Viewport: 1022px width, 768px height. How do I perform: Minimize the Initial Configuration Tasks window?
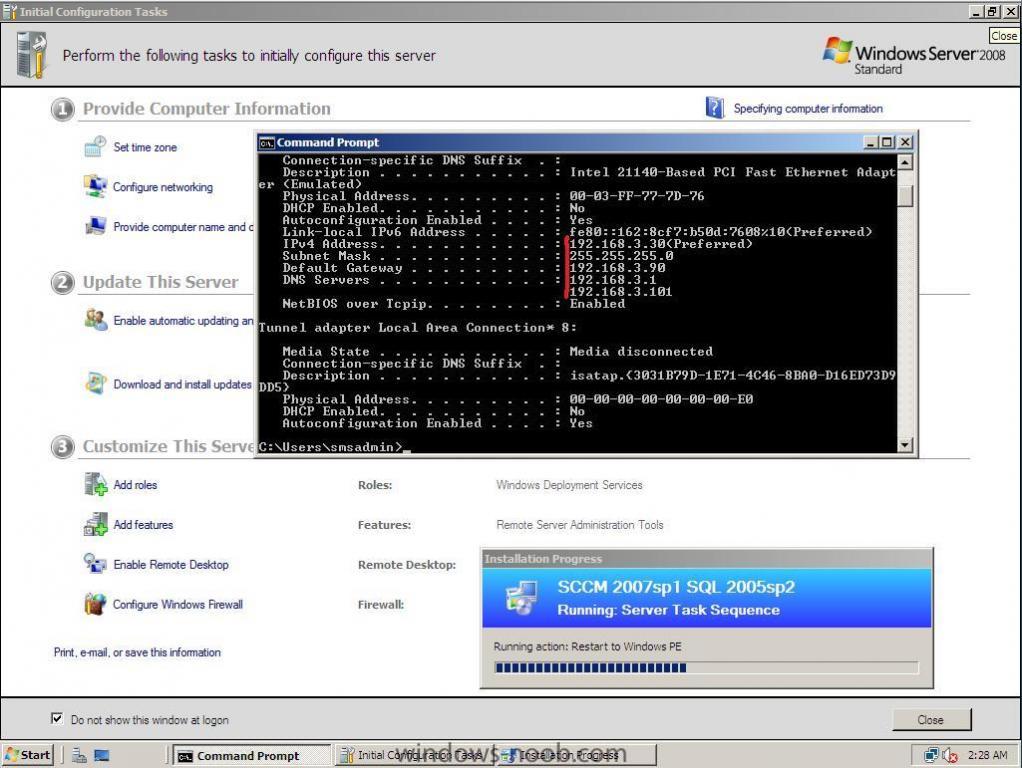pos(976,11)
